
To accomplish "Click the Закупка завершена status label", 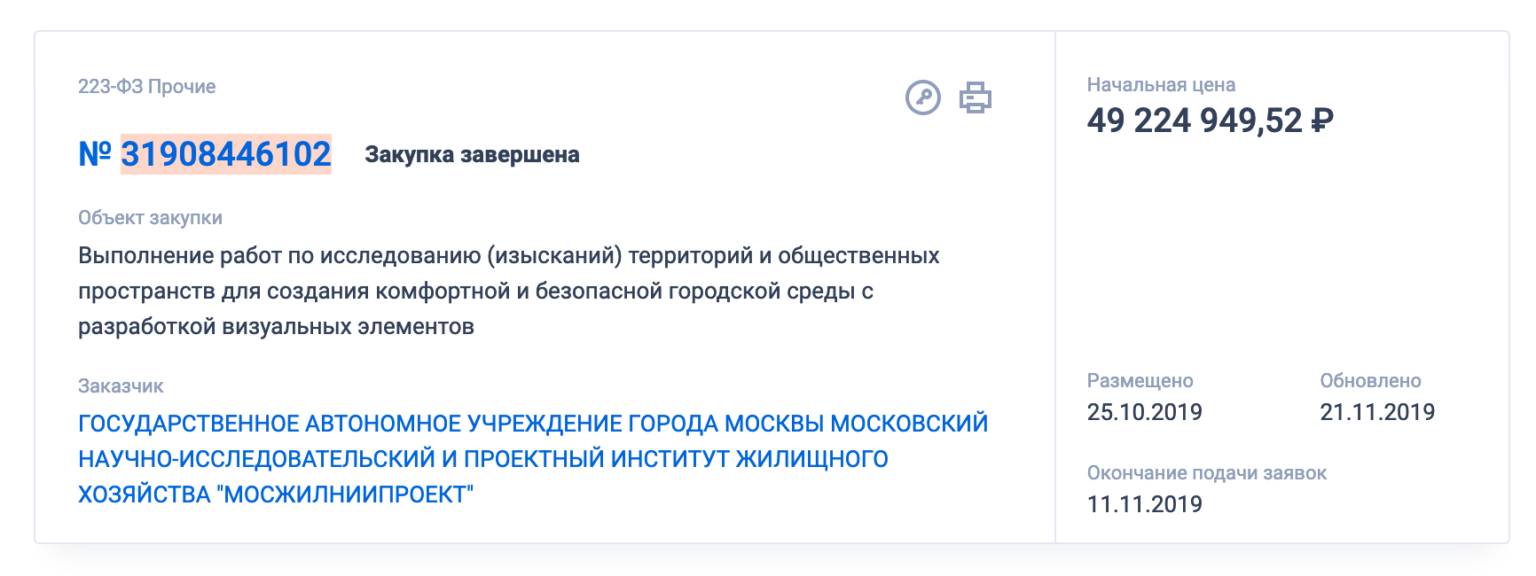I will pyautogui.click(x=472, y=155).
